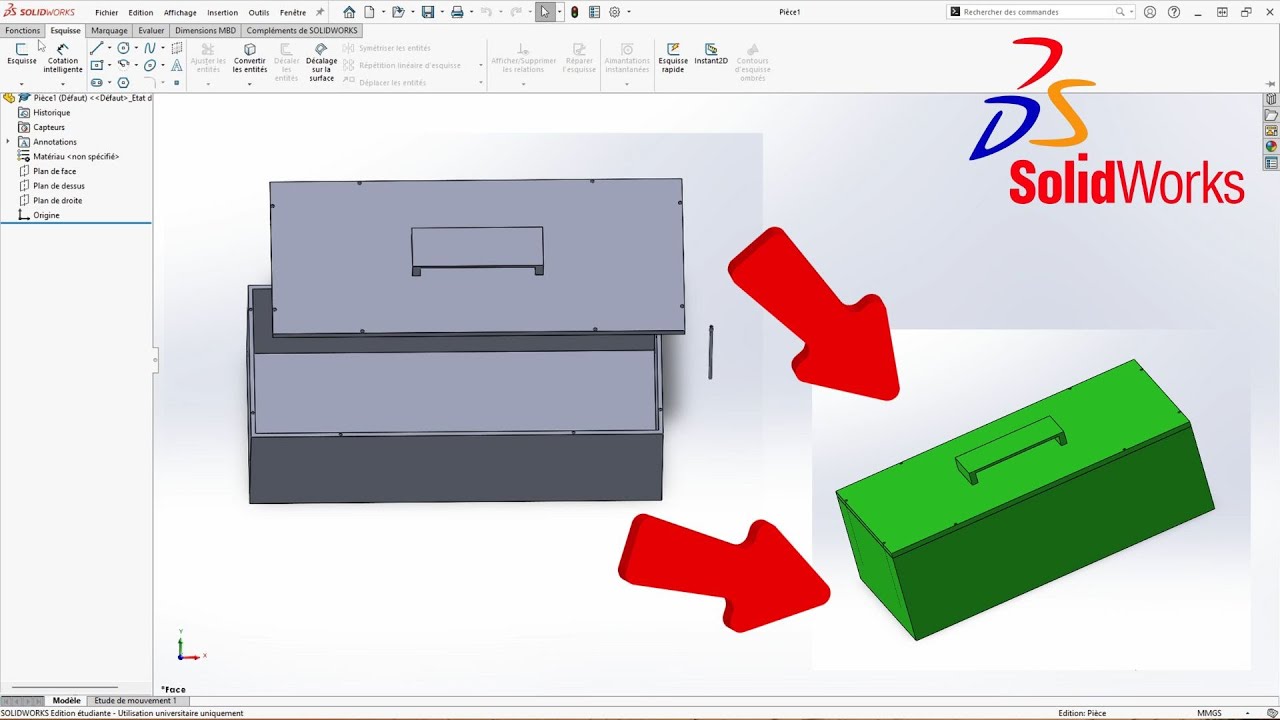This screenshot has height=720, width=1280.
Task: Select the Spline sketch tool
Action: [x=149, y=48]
